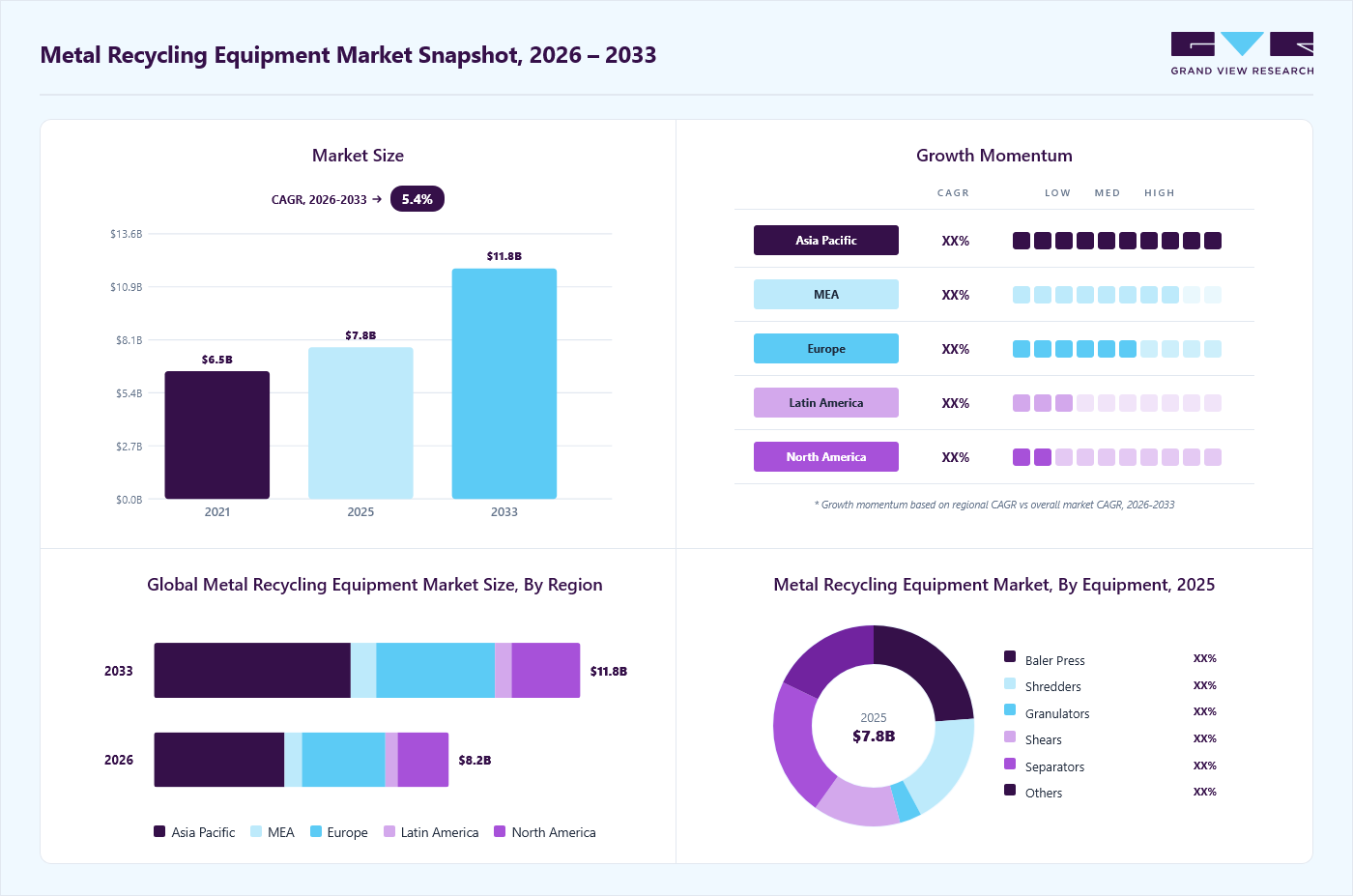Click the $13.6B y-axis label
This screenshot has width=1353, height=896.
coord(127,234)
